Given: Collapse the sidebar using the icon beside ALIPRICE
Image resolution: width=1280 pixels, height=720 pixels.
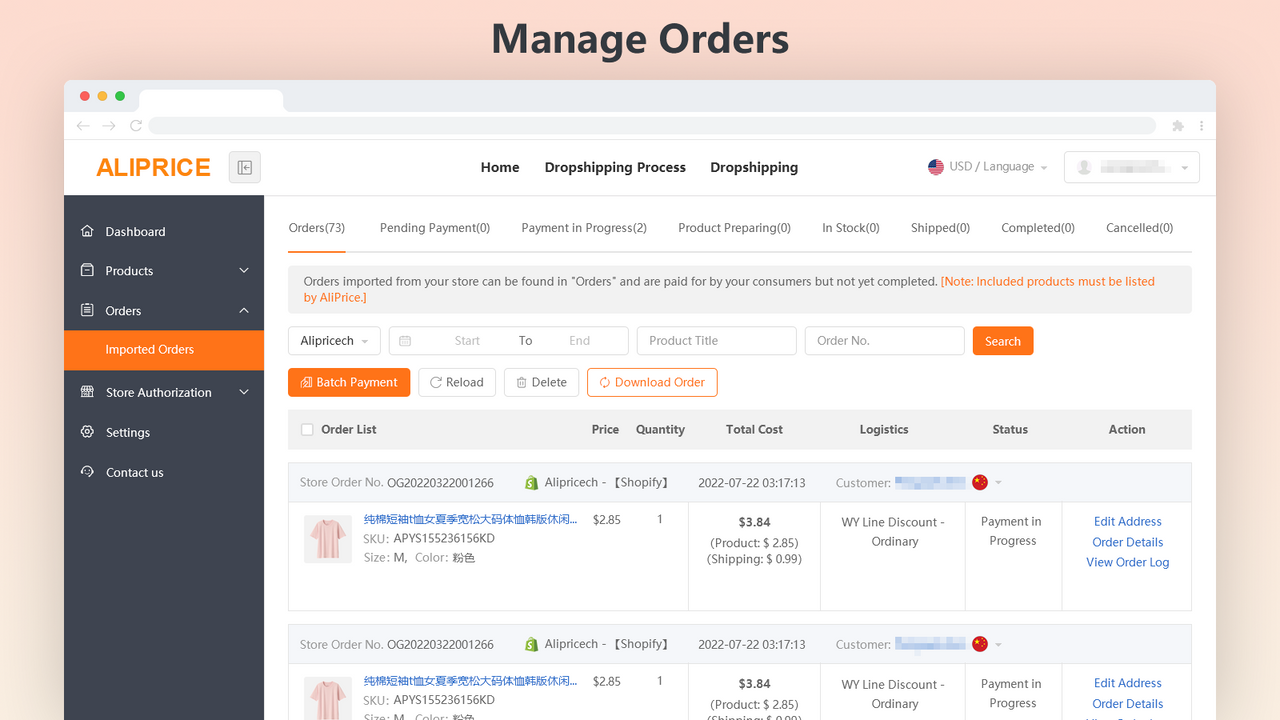Looking at the screenshot, I should (x=244, y=167).
